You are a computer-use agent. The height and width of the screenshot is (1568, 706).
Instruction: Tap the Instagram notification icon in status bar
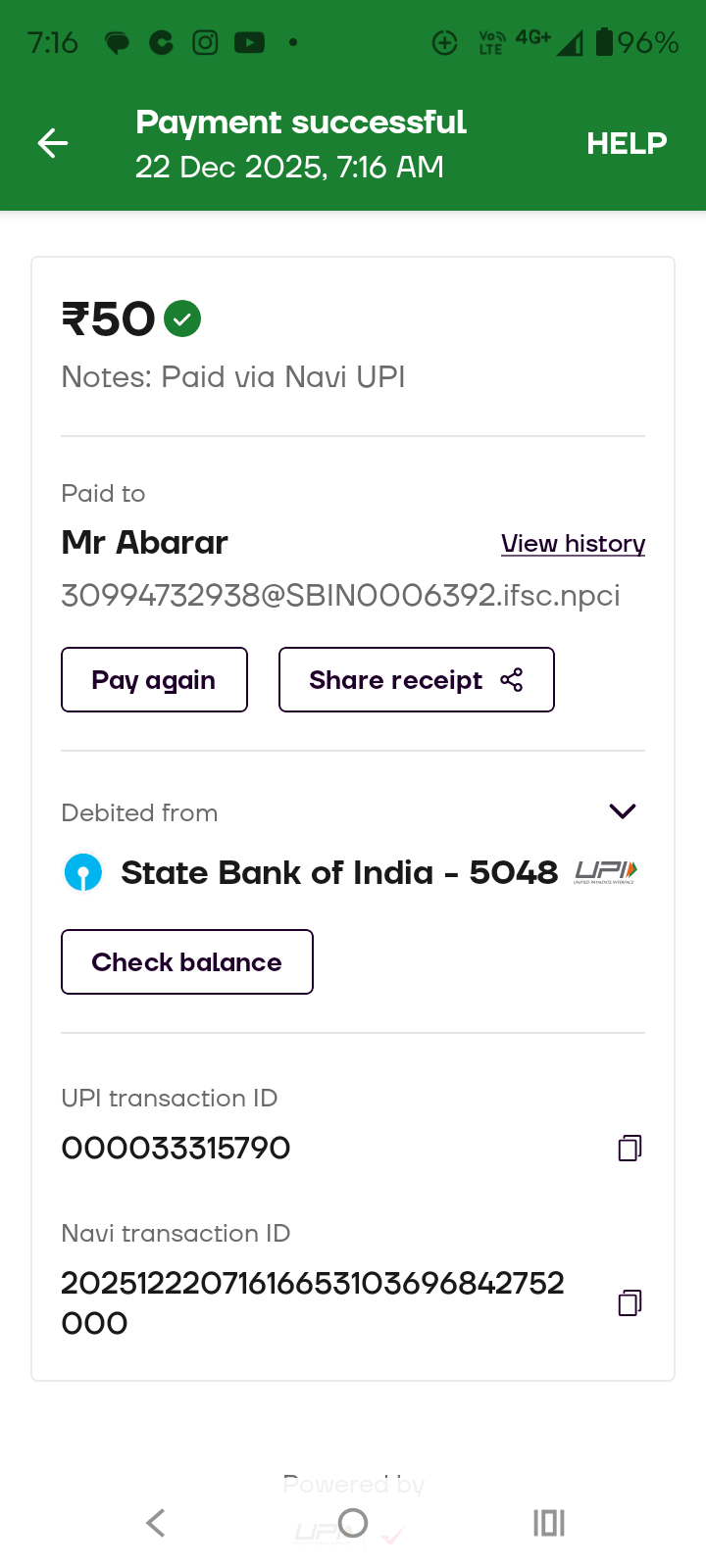(205, 42)
